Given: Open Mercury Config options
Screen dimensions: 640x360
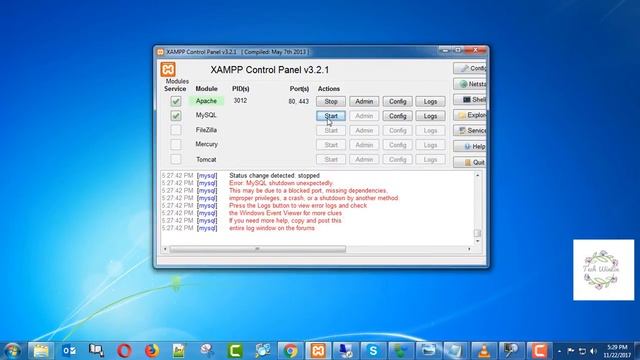Looking at the screenshot, I should [x=398, y=145].
